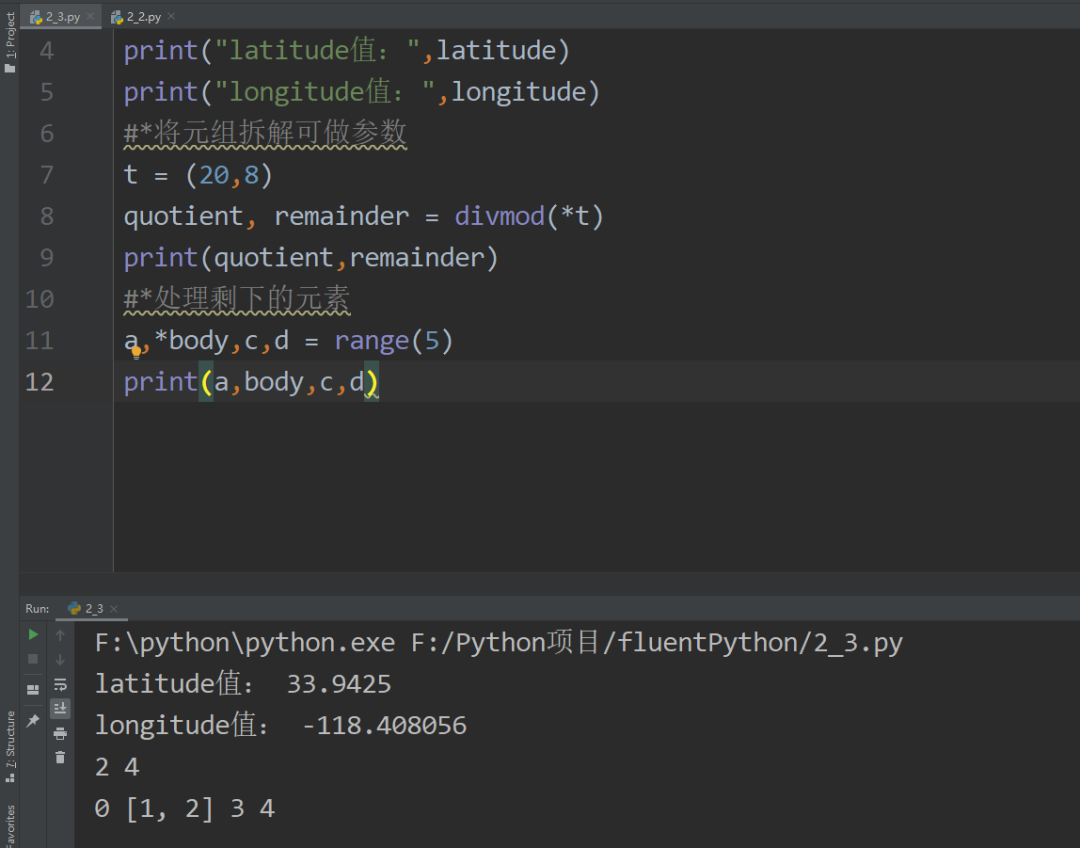Open Restore Layout icon in Run panel
Viewport: 1080px width, 848px height.
point(32,690)
